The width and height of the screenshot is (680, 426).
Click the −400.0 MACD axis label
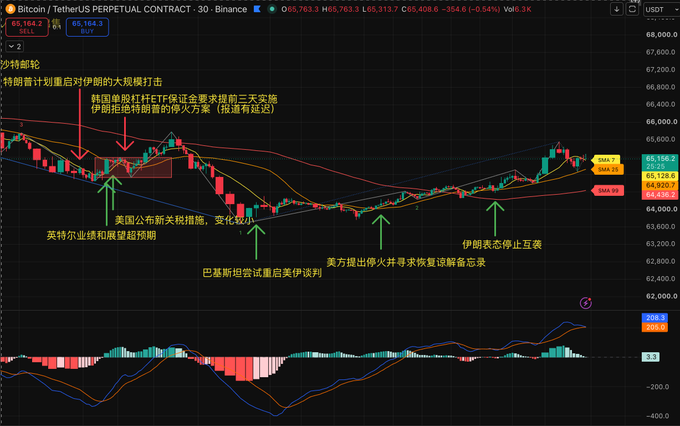tap(657, 416)
